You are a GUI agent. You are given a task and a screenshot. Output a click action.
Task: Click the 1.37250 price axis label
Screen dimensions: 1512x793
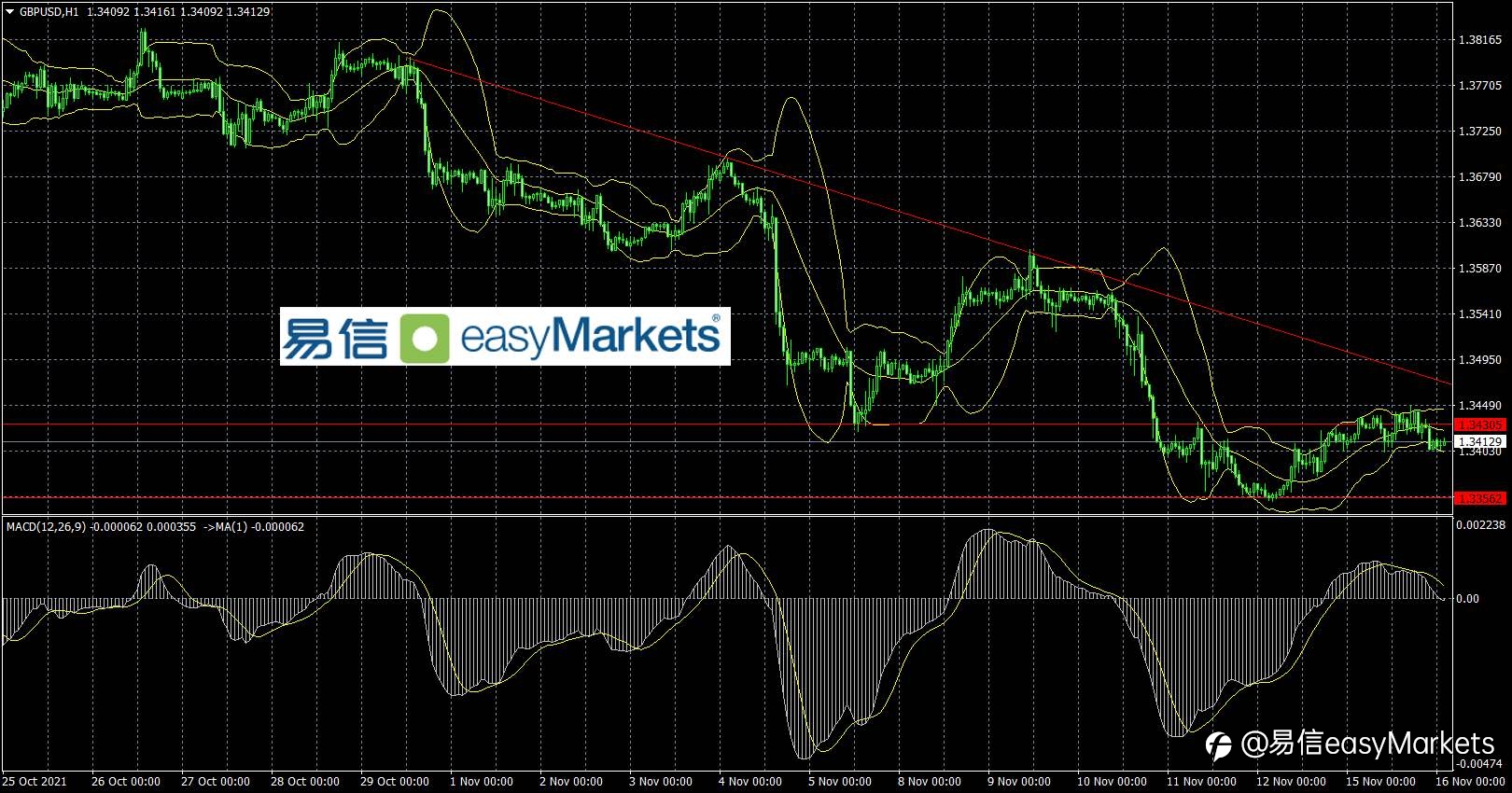pyautogui.click(x=1480, y=132)
